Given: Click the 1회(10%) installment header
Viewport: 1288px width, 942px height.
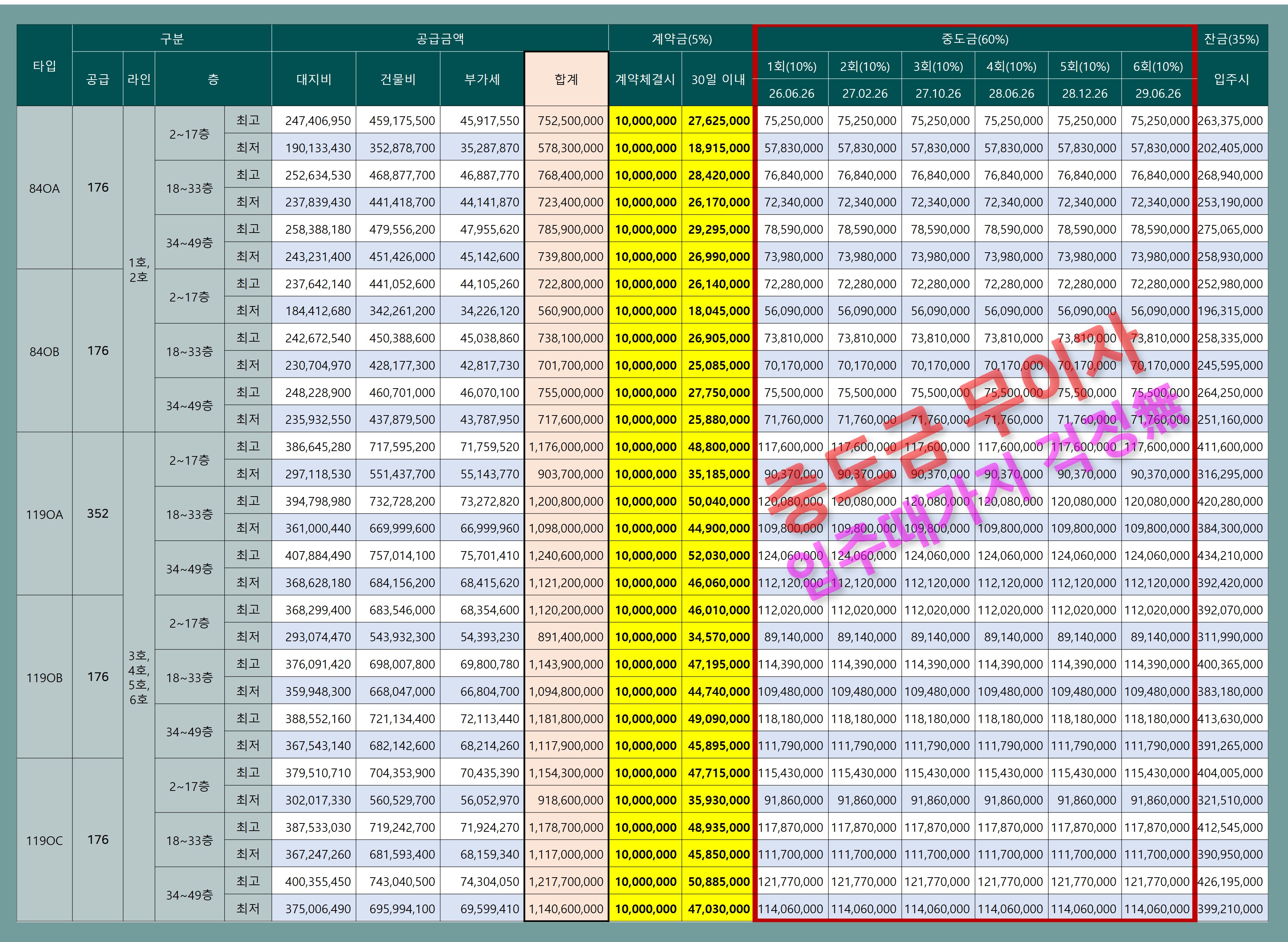Looking at the screenshot, I should (x=791, y=66).
